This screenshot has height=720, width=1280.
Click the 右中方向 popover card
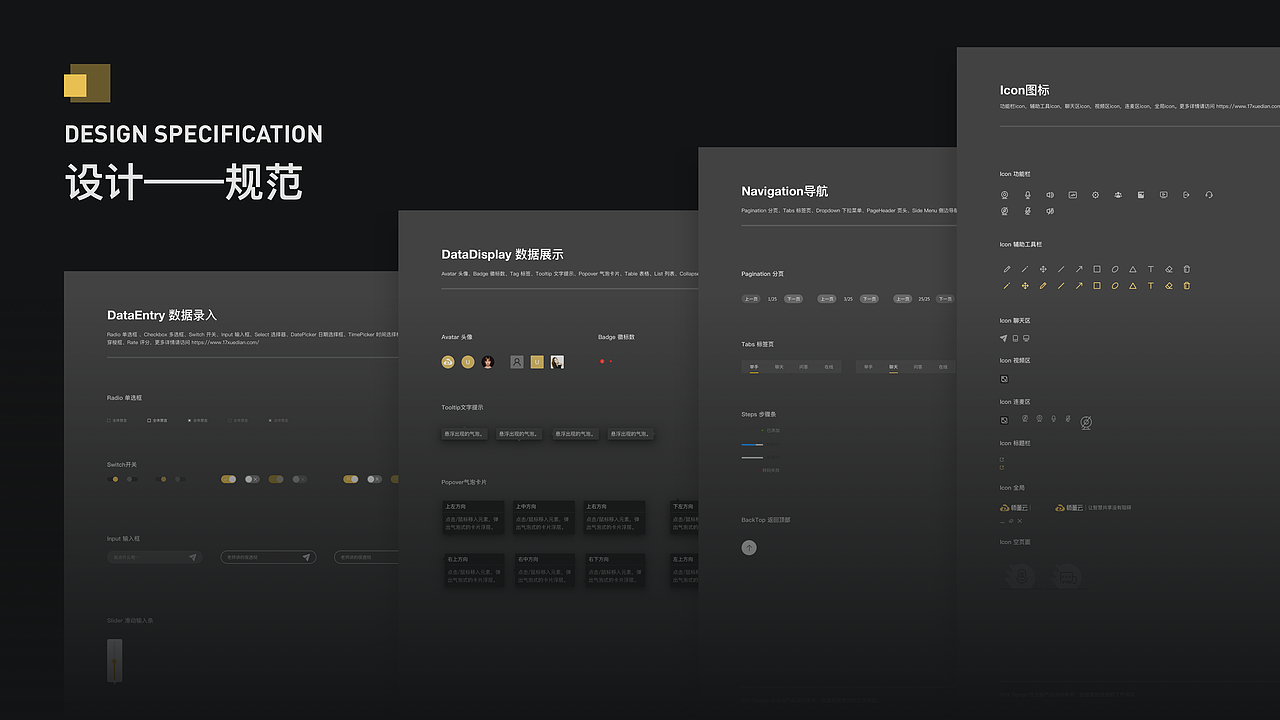tap(544, 570)
